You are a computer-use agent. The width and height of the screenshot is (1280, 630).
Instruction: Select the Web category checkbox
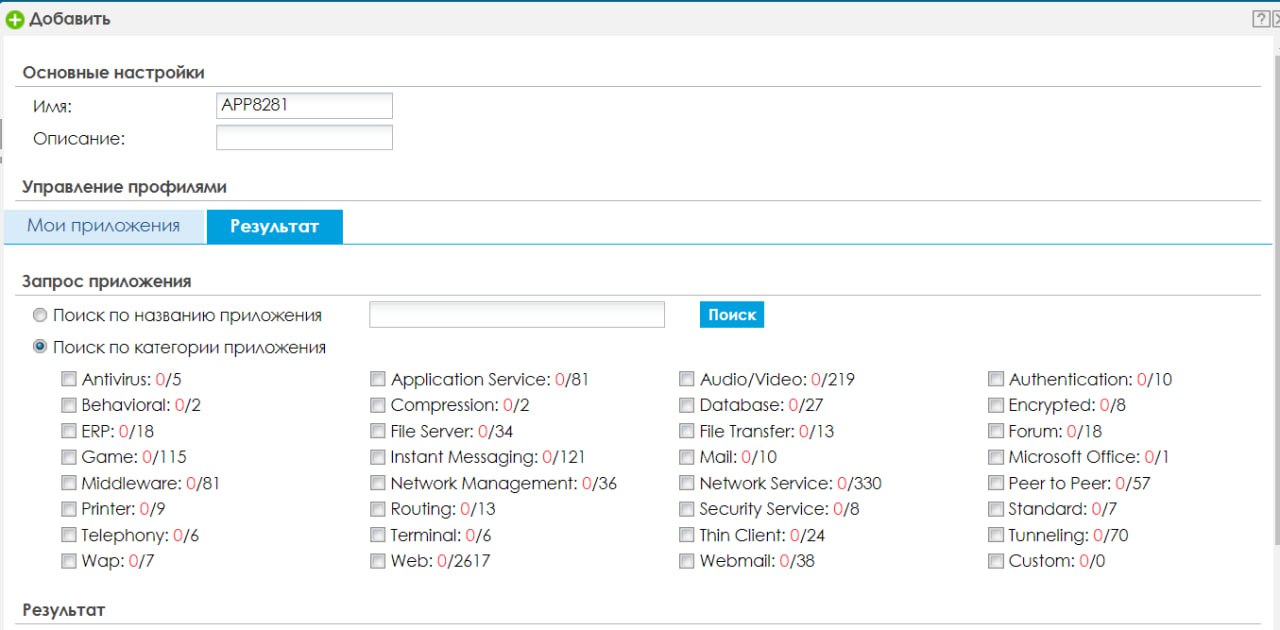click(x=378, y=561)
